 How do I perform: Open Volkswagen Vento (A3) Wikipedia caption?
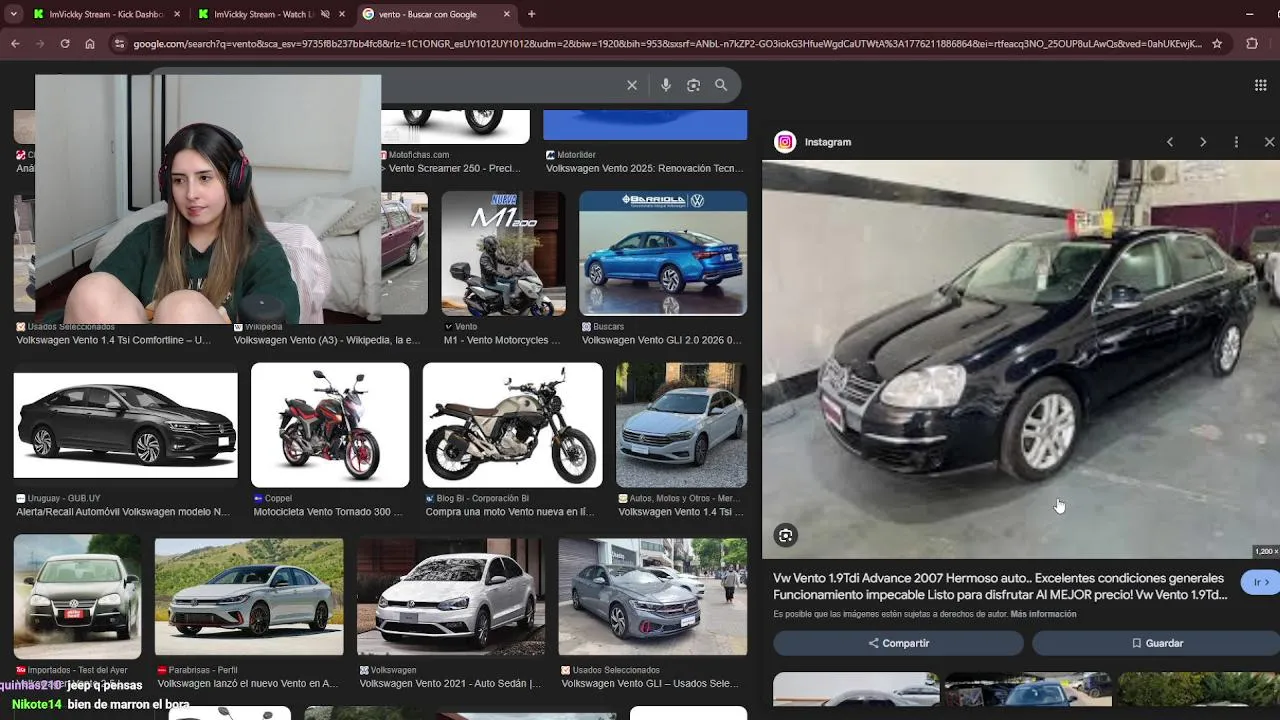pyautogui.click(x=327, y=340)
